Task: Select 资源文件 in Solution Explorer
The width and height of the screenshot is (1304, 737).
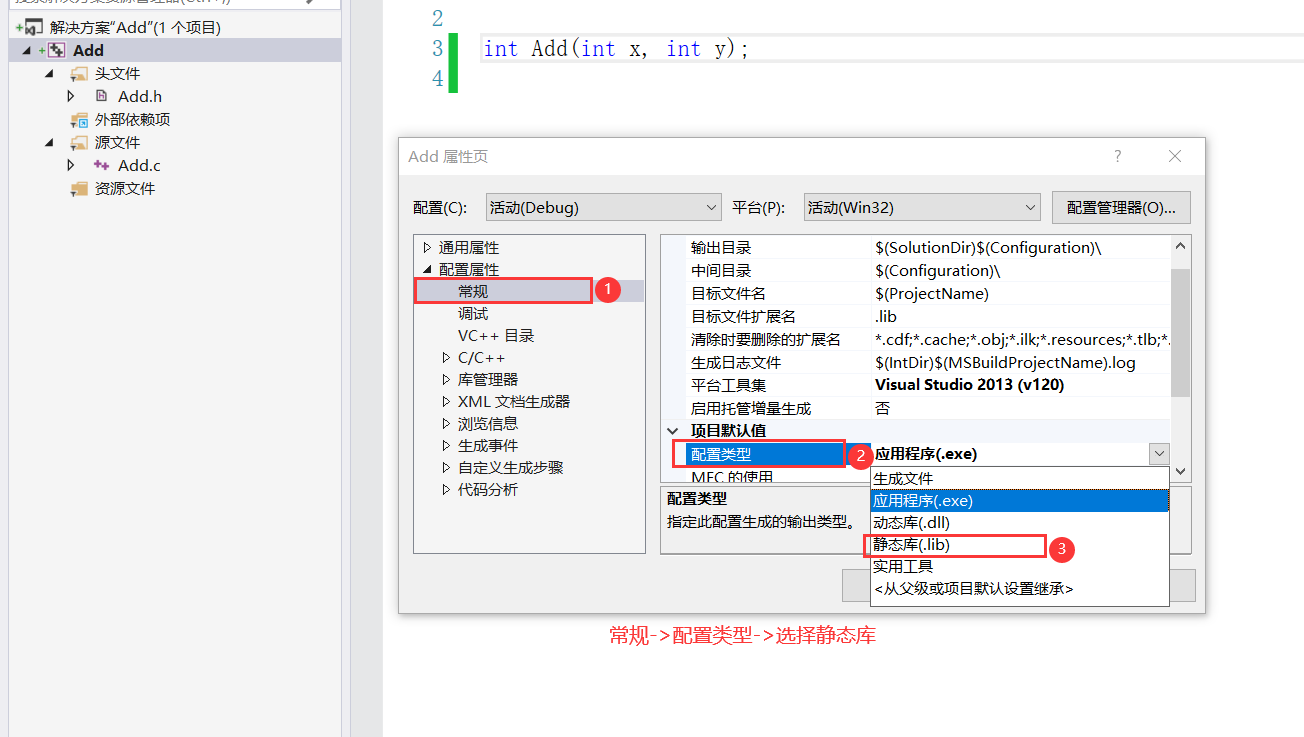Action: pyautogui.click(x=125, y=189)
